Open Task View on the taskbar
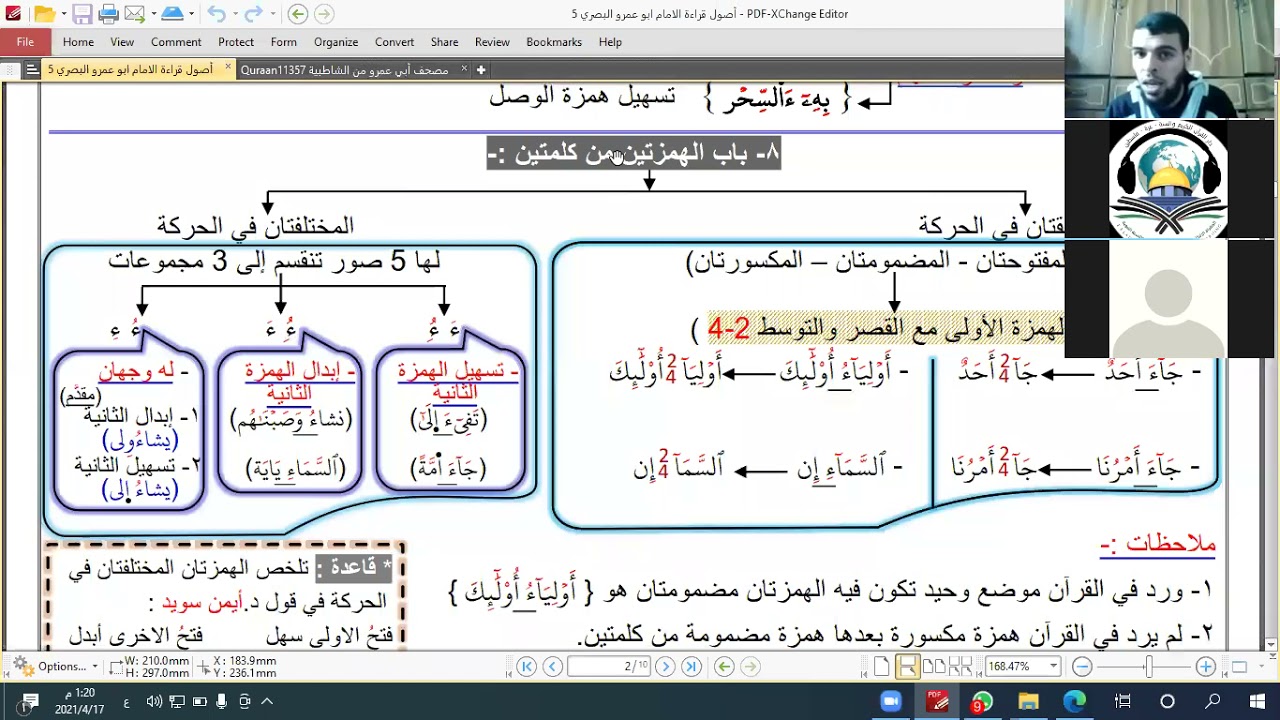 point(1122,701)
